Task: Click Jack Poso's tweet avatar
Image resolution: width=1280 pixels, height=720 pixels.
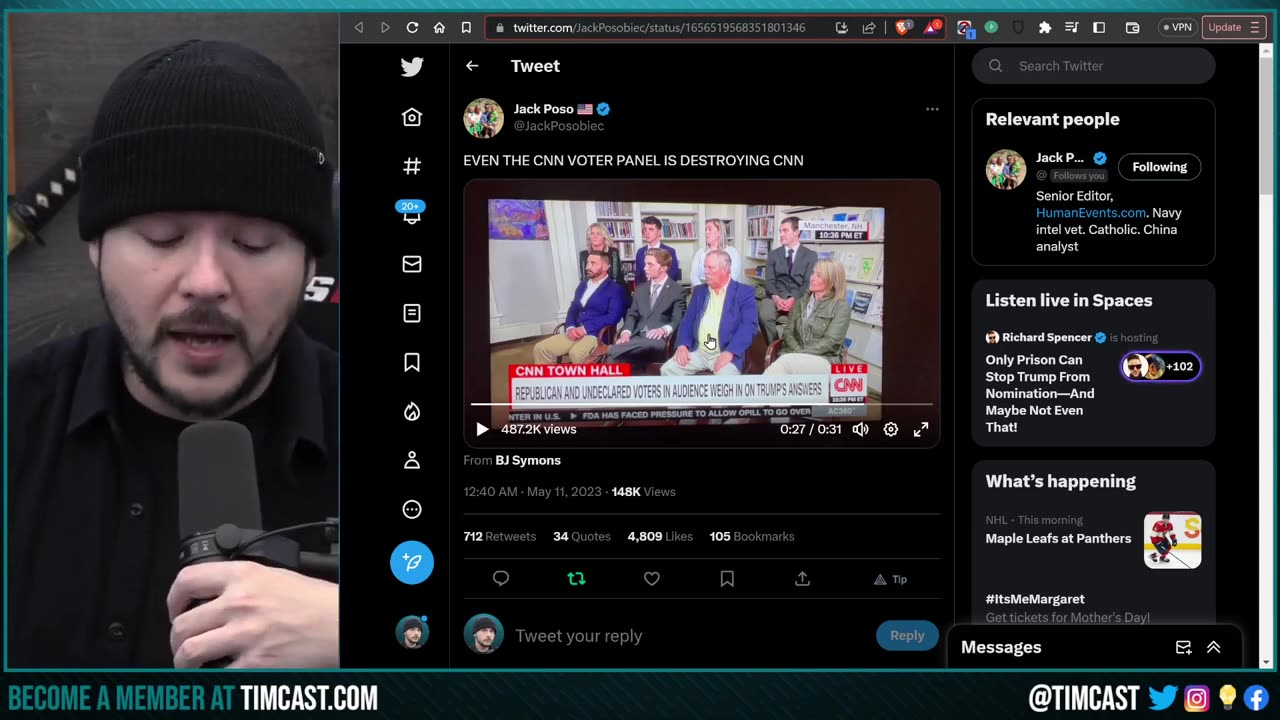Action: 483,118
